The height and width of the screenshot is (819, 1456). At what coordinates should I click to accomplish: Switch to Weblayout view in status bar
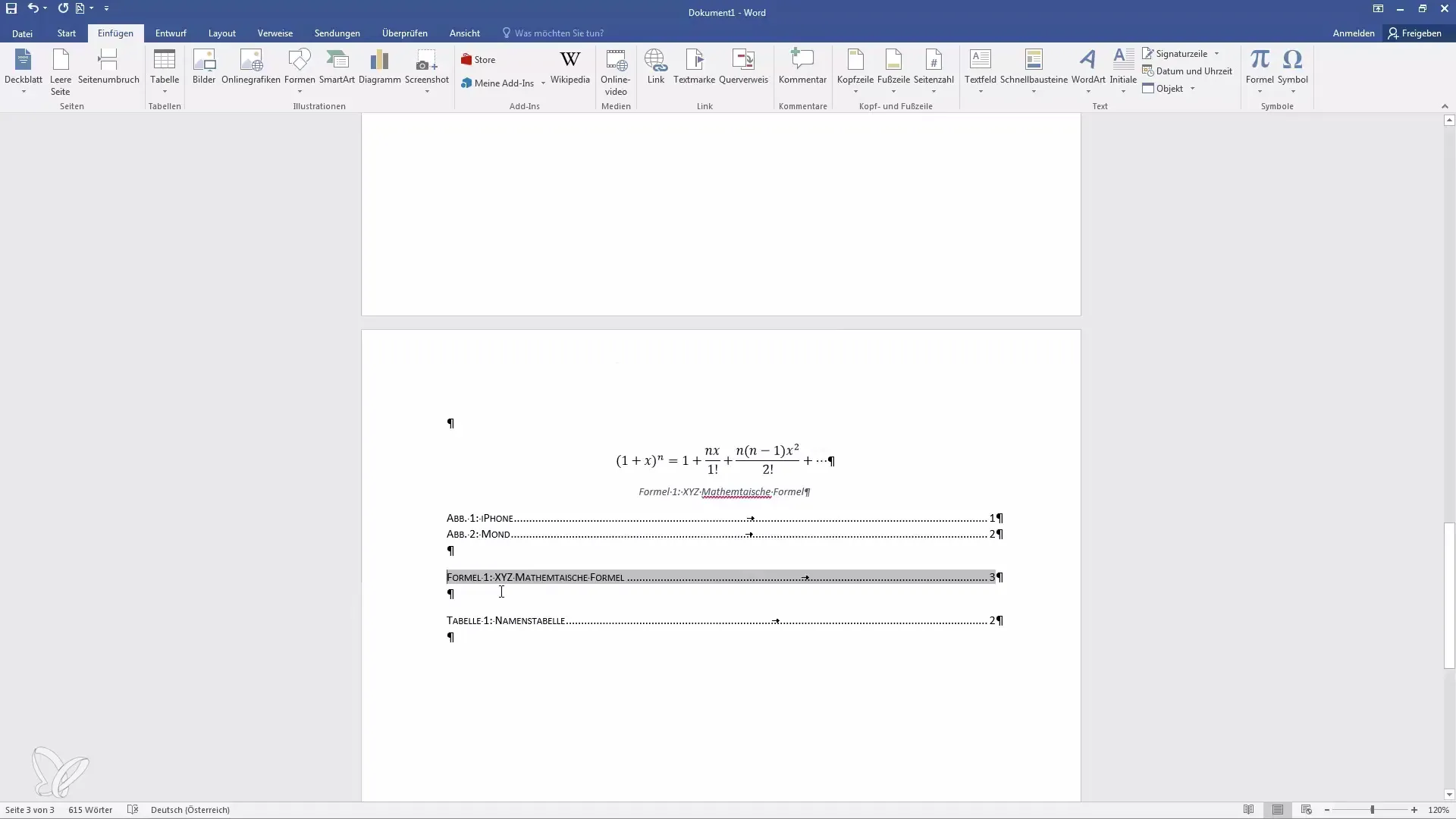(1307, 810)
